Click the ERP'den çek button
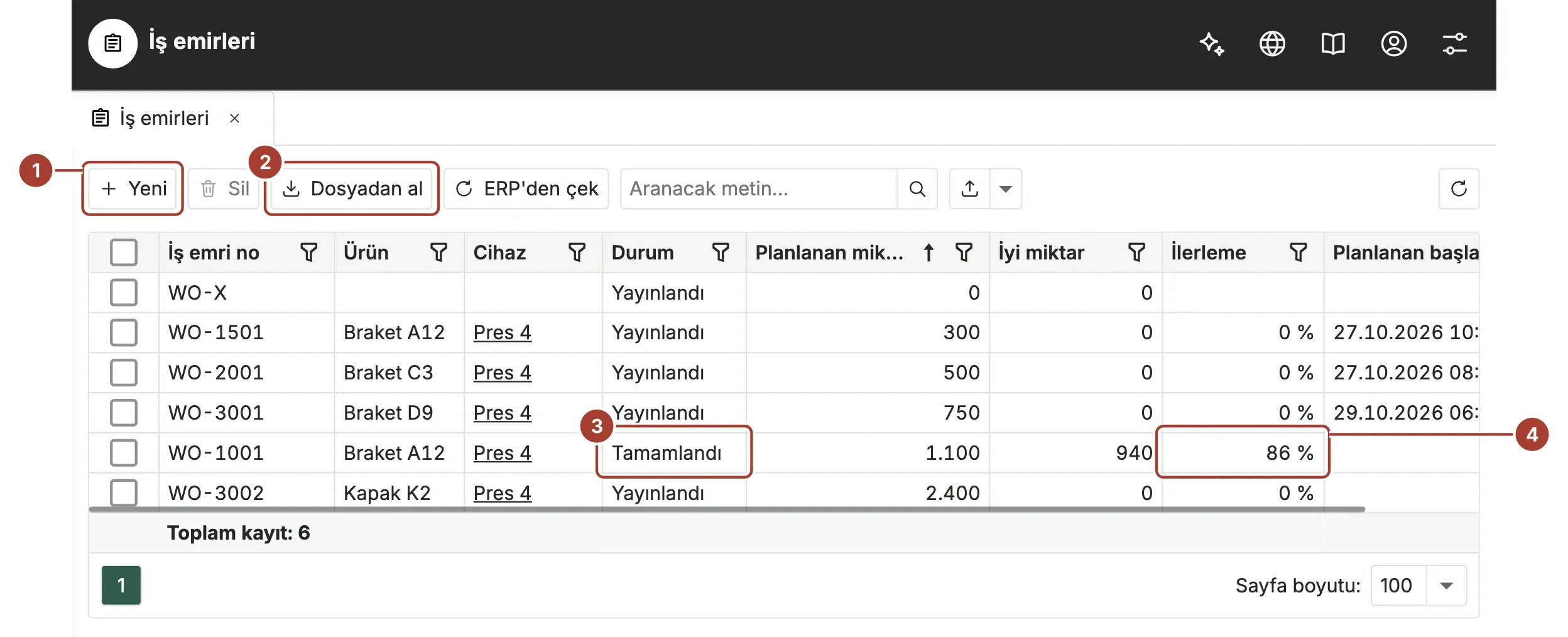Image resolution: width=1568 pixels, height=637 pixels. (x=526, y=188)
